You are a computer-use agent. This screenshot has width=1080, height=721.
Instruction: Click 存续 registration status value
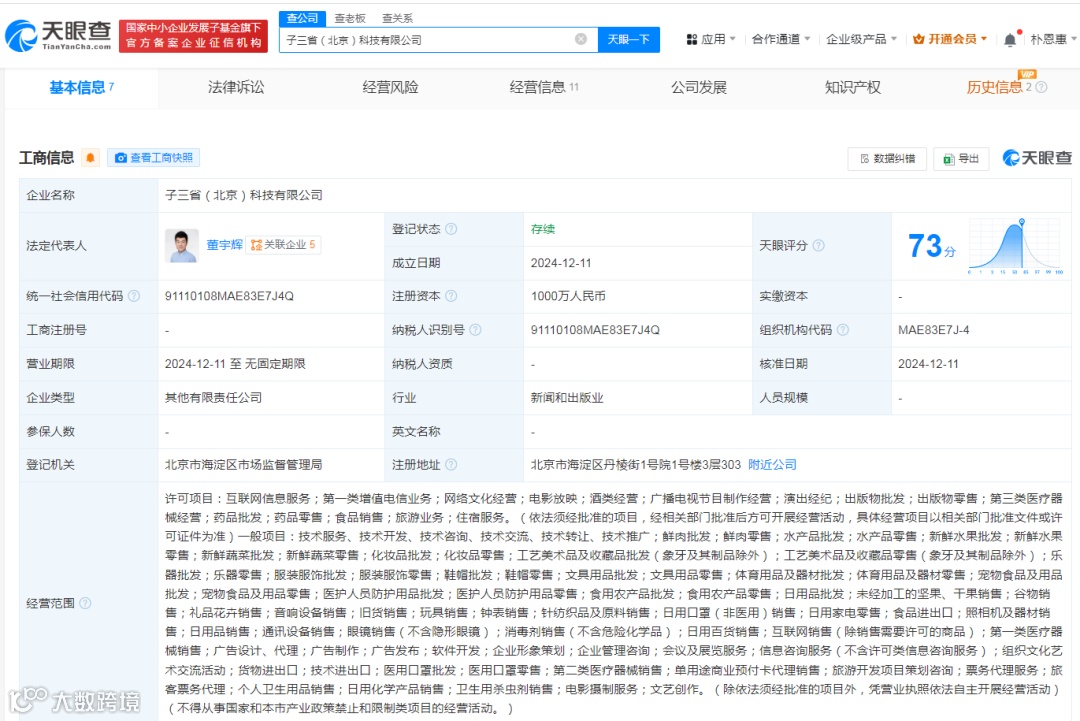click(543, 229)
